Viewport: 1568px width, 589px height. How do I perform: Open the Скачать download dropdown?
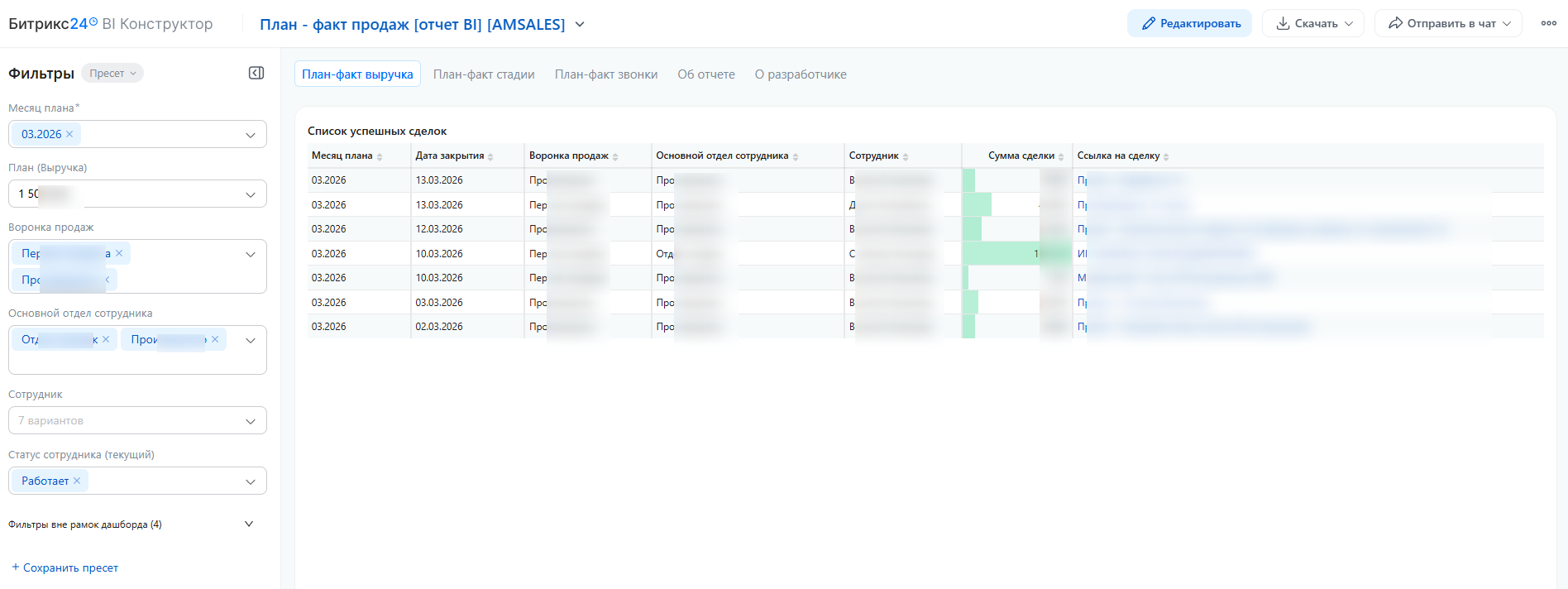click(x=1314, y=24)
